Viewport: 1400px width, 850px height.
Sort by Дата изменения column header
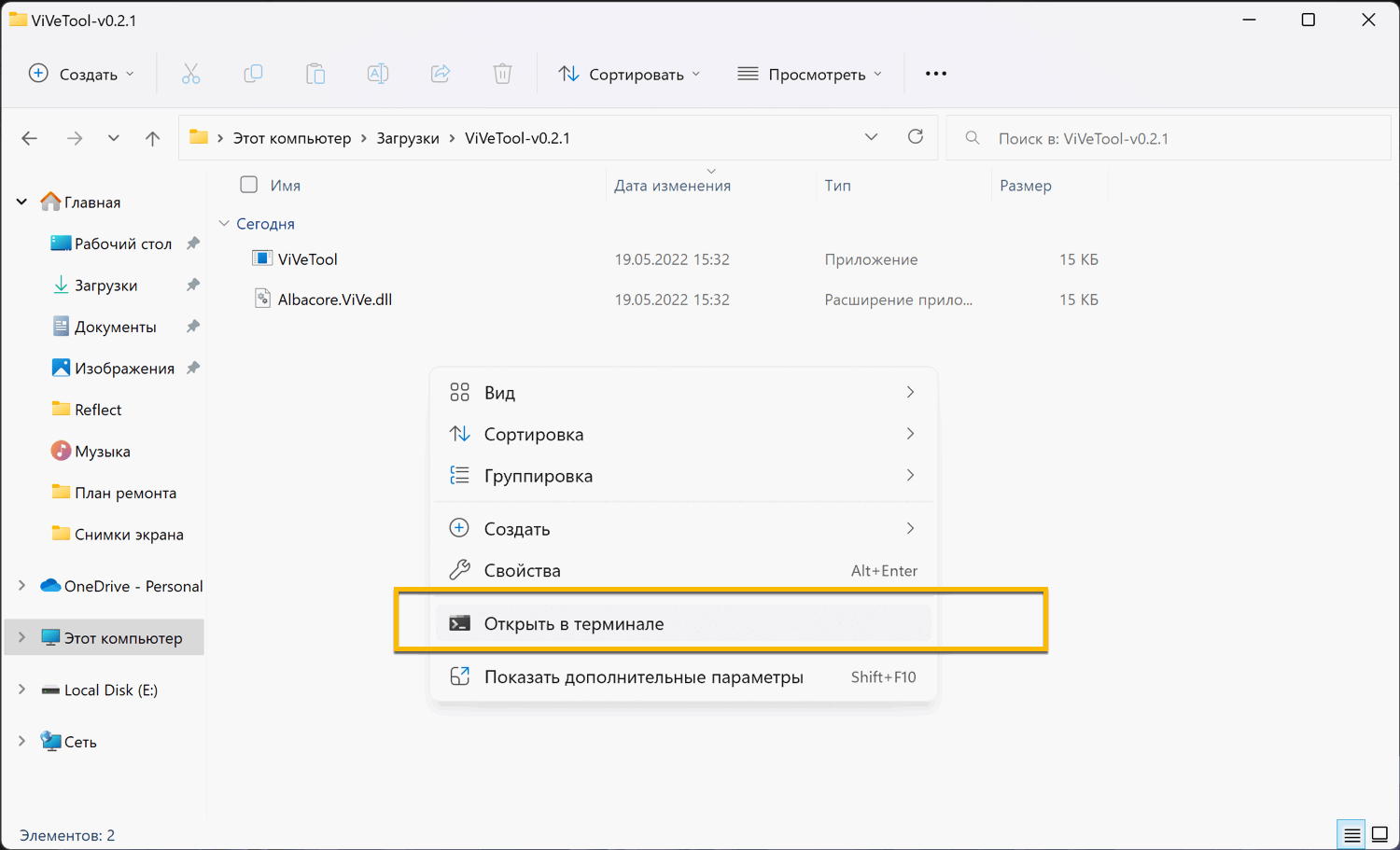tap(672, 186)
